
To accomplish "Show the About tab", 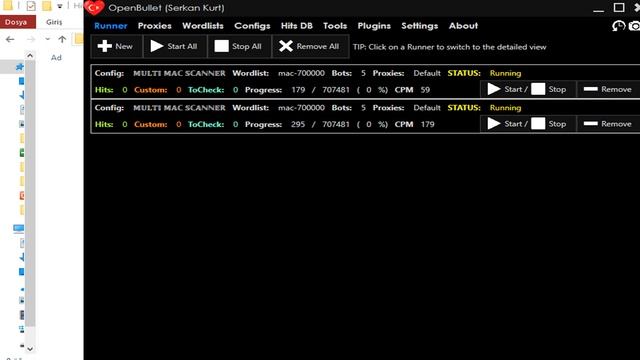I will pos(463,26).
